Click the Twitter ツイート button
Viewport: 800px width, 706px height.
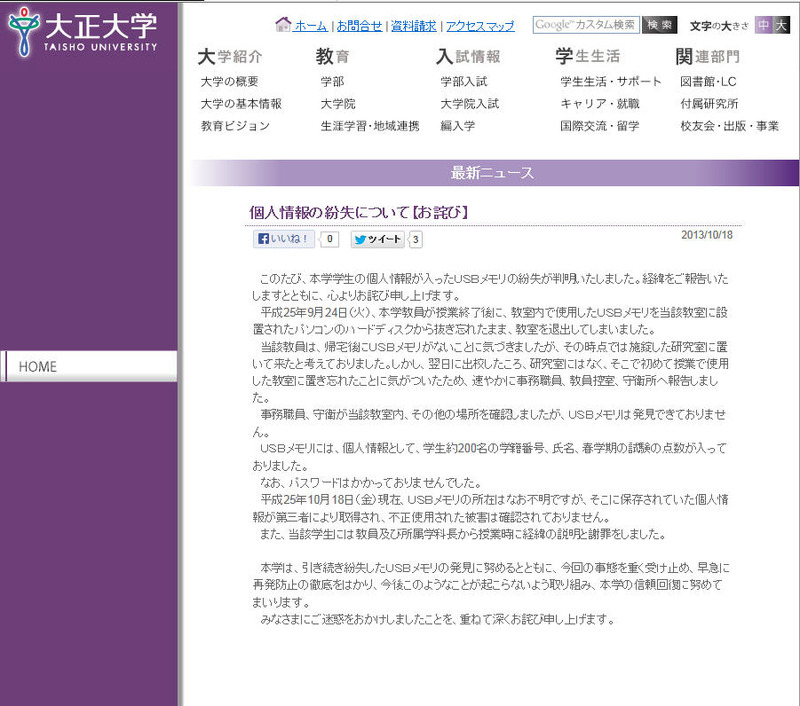tap(378, 240)
